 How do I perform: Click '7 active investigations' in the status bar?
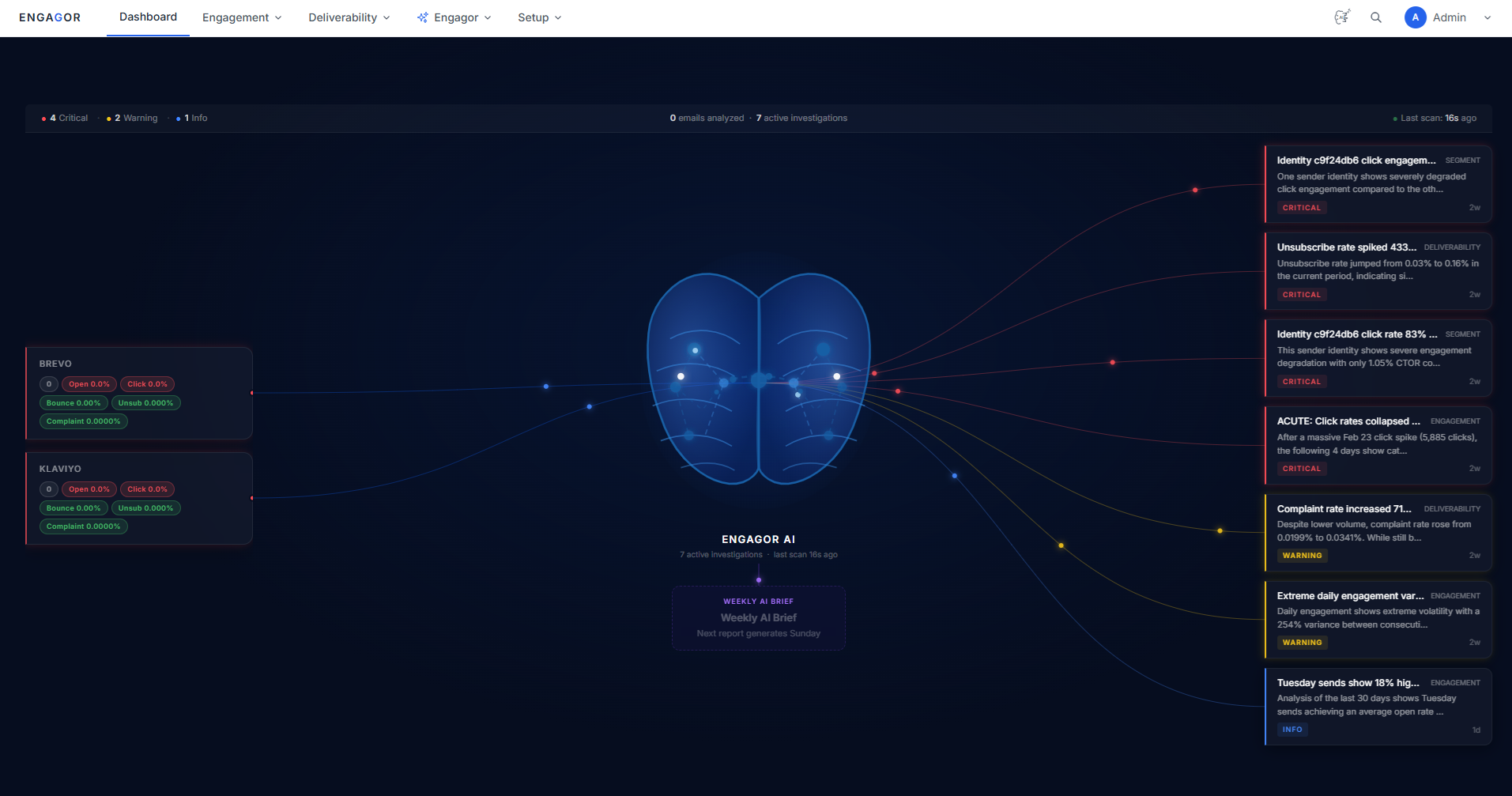click(801, 119)
